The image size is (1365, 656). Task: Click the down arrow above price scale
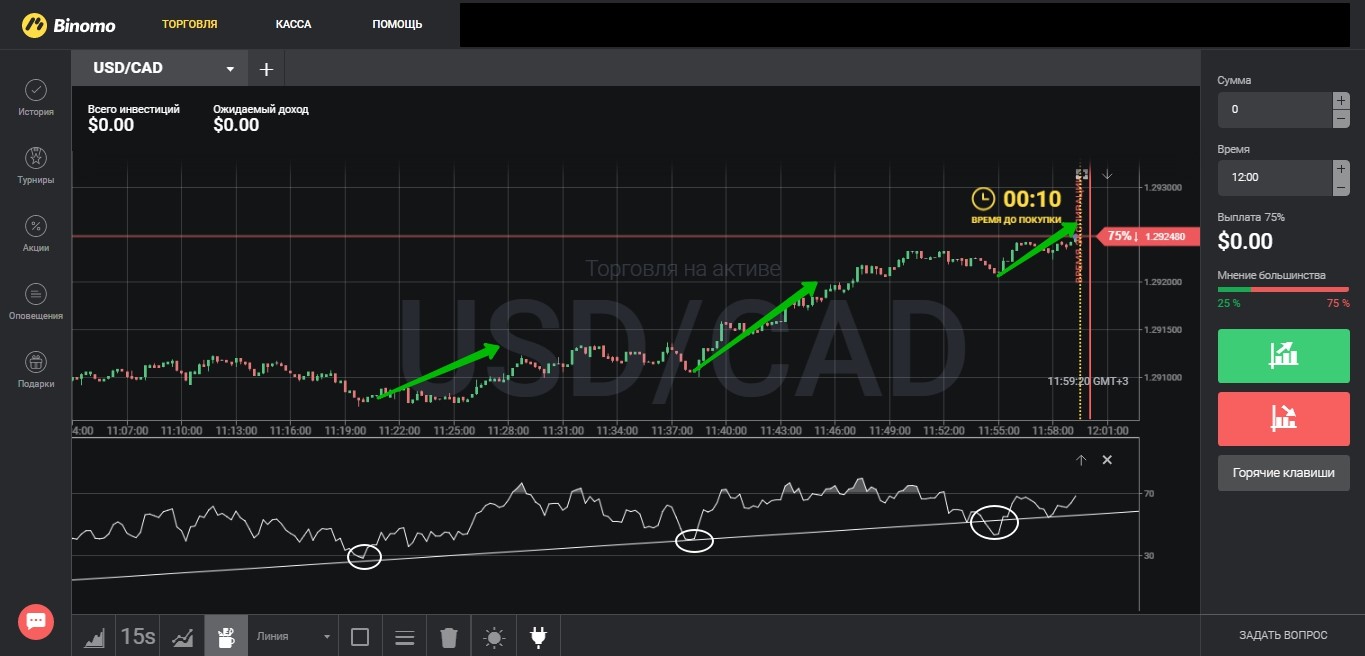click(1107, 175)
